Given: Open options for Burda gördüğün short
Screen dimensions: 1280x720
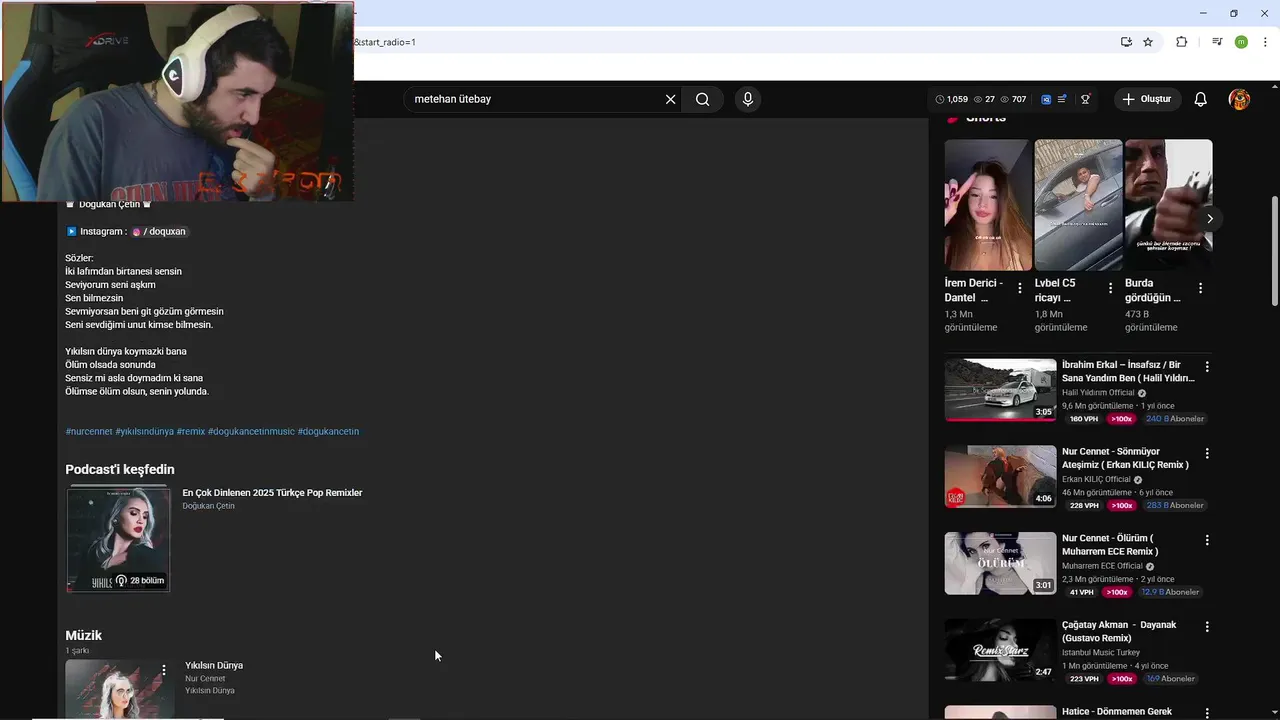Looking at the screenshot, I should click(1200, 288).
